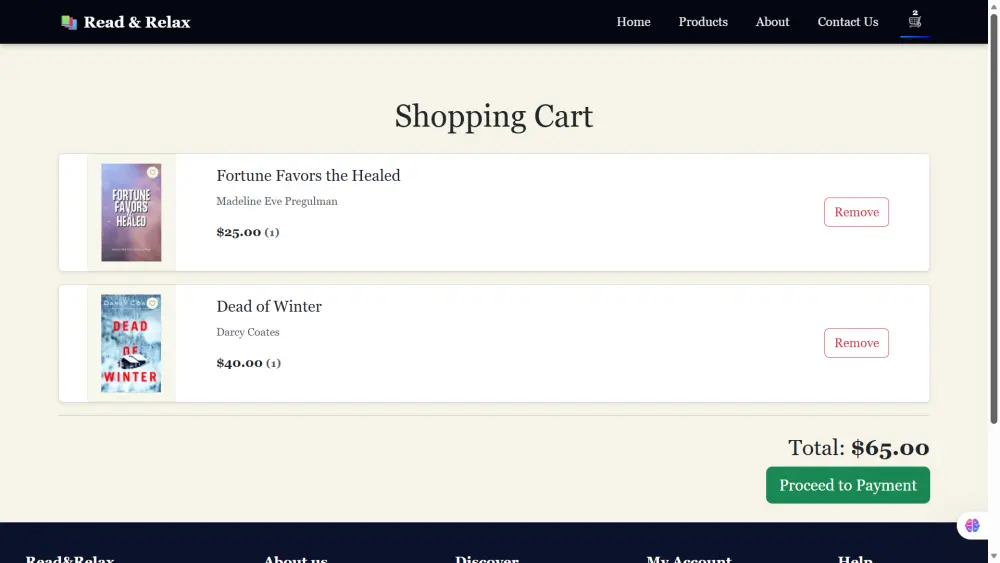Click the Shopping Cart heading
This screenshot has width=1000, height=563.
point(494,116)
